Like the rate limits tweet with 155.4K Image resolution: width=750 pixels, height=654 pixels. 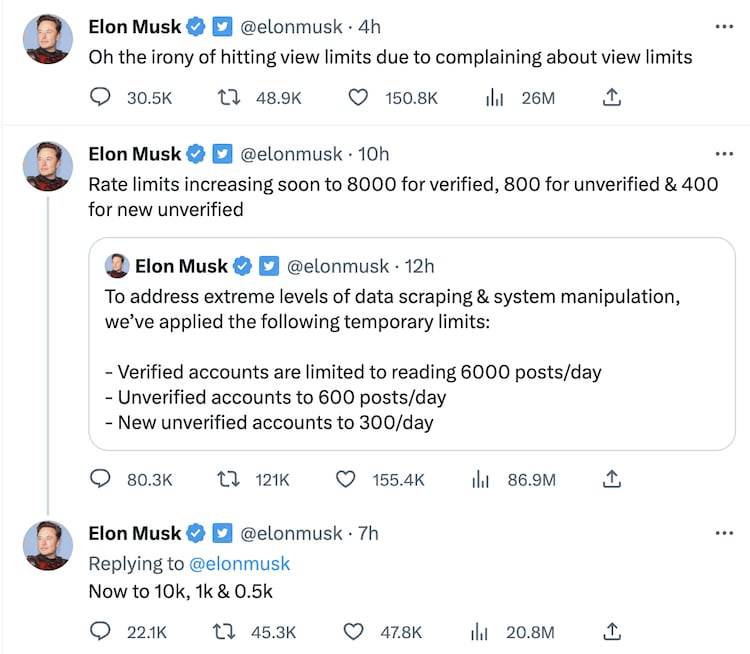click(345, 480)
